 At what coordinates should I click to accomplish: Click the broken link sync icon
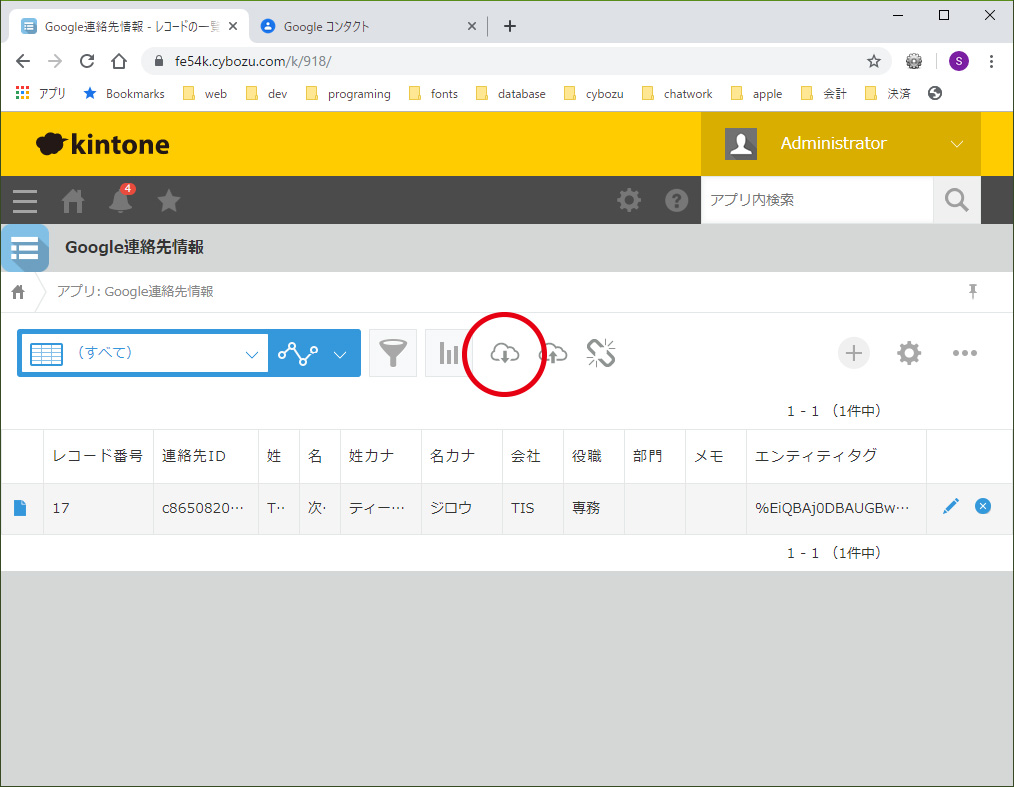point(601,353)
